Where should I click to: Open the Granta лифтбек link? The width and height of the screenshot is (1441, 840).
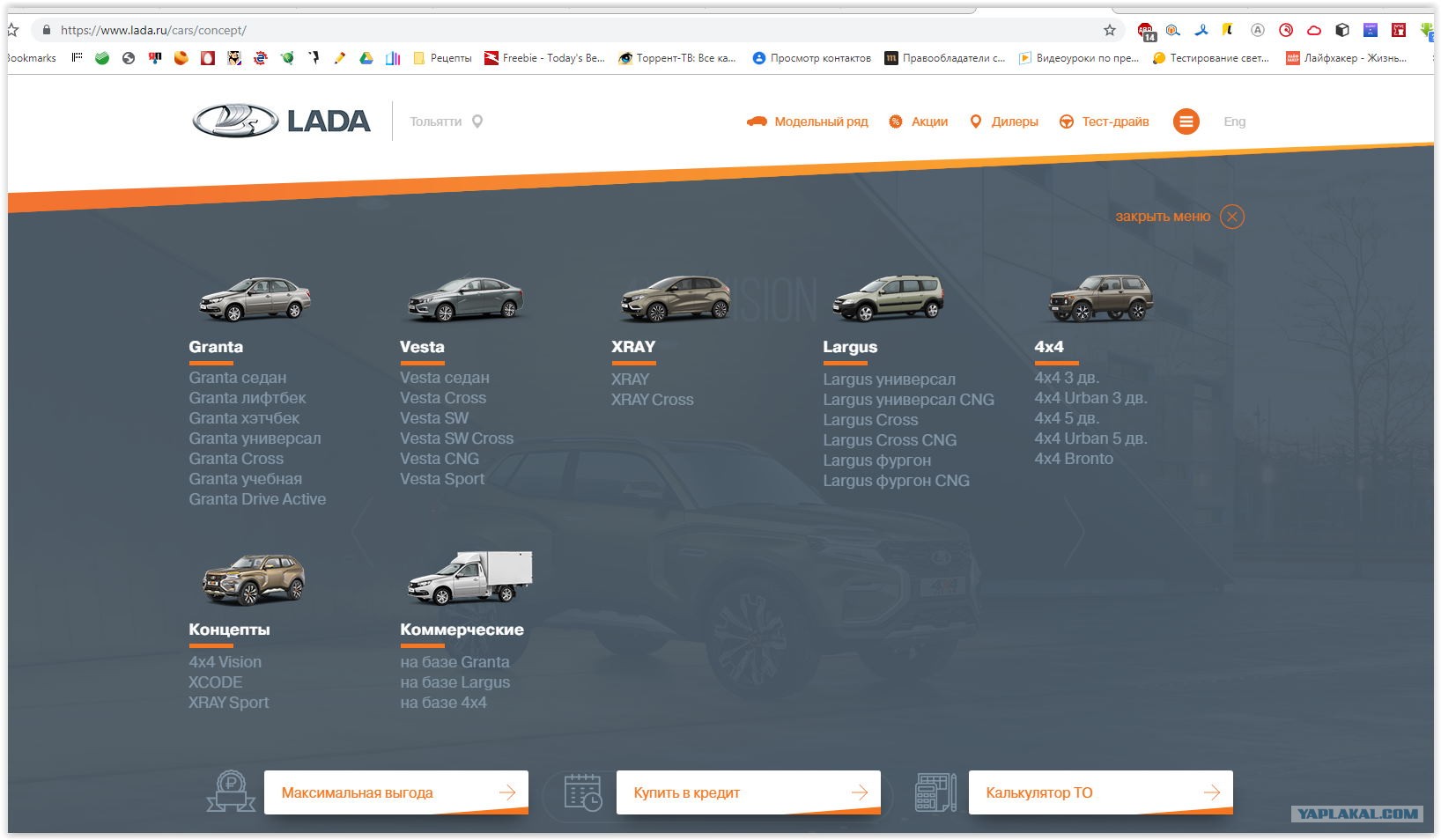click(248, 398)
